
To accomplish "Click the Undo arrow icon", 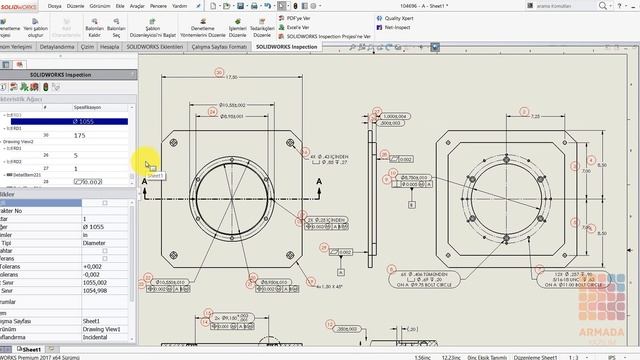I will 267,6.
